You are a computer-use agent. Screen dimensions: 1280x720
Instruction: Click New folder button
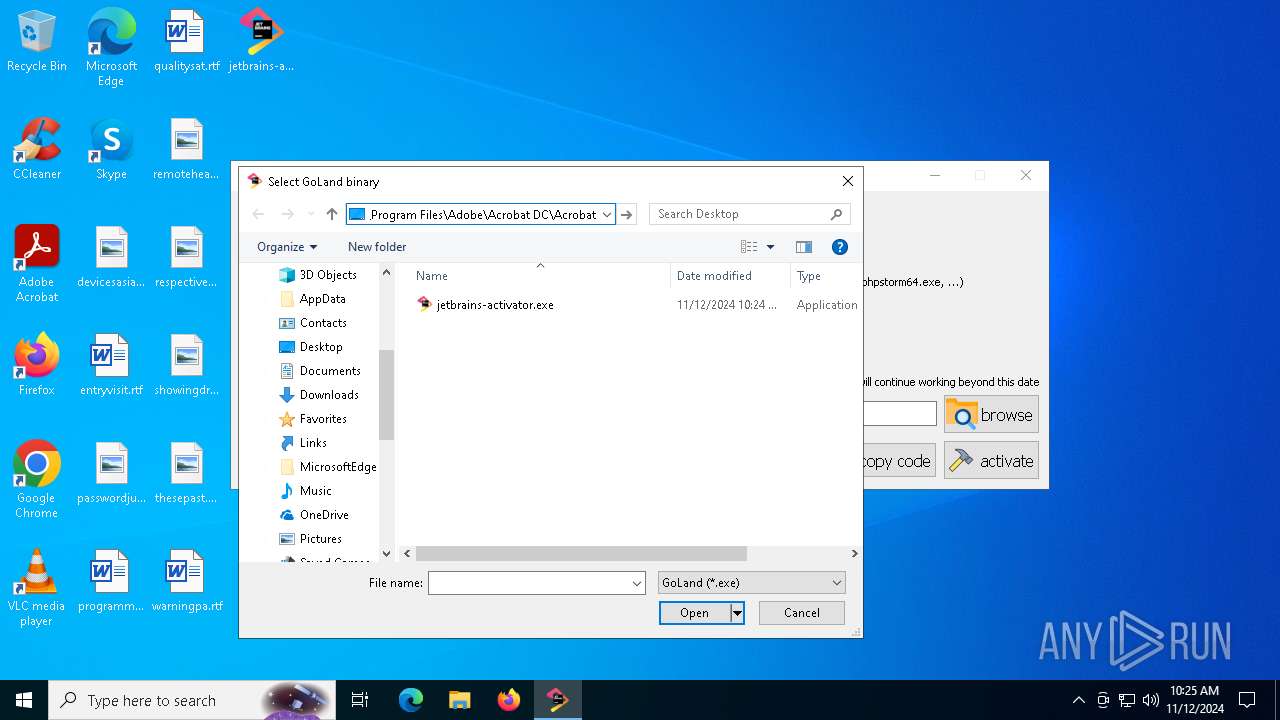[x=377, y=247]
